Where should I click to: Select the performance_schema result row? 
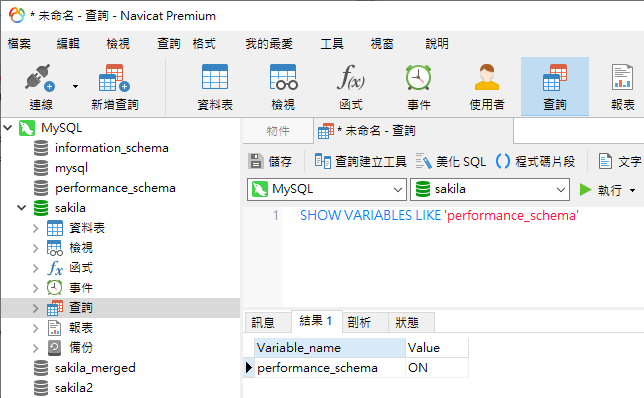[356, 368]
